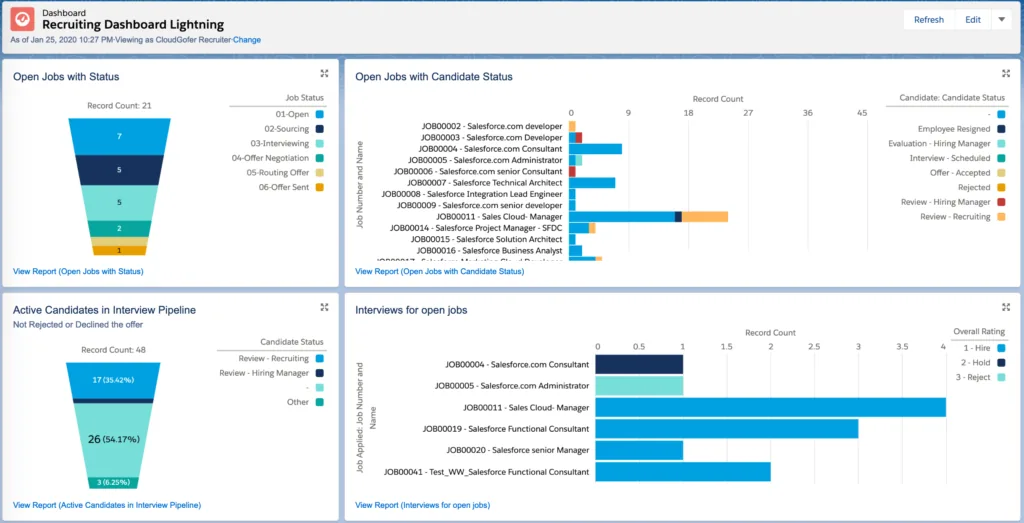1024x523 pixels.
Task: Click 'JOB00008 - Salesforce Integration Lead Engineer' label
Action: (472, 194)
